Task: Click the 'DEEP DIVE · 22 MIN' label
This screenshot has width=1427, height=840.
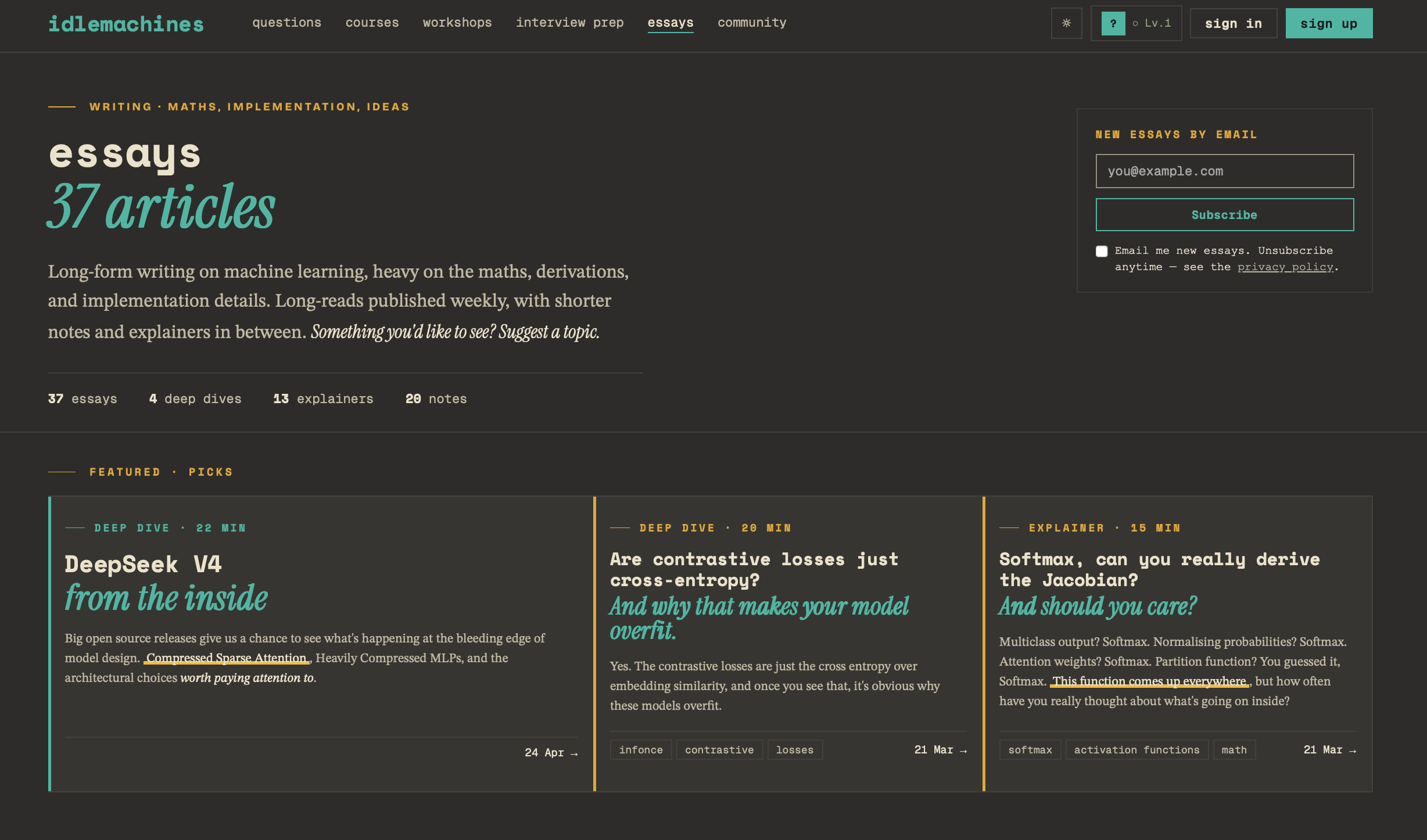Action: pyautogui.click(x=170, y=528)
